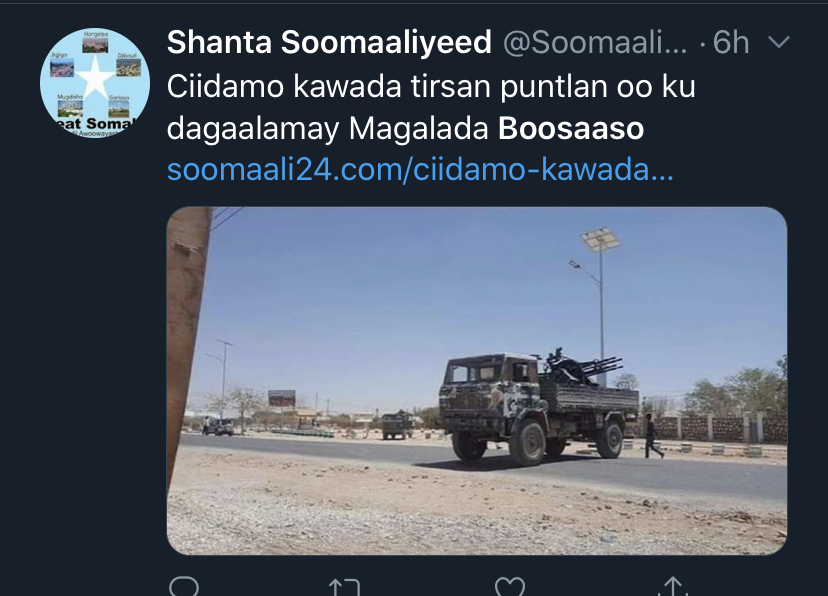Click the walking pedestrian in the photo
Screen dimensions: 828x596
point(653,436)
